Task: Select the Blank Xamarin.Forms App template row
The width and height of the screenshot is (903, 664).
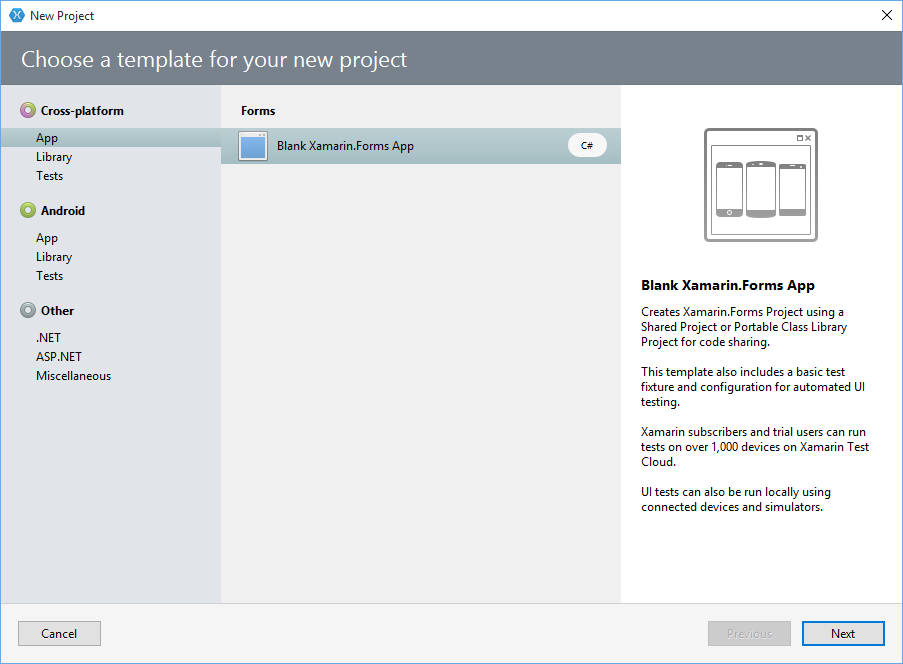Action: coord(421,146)
